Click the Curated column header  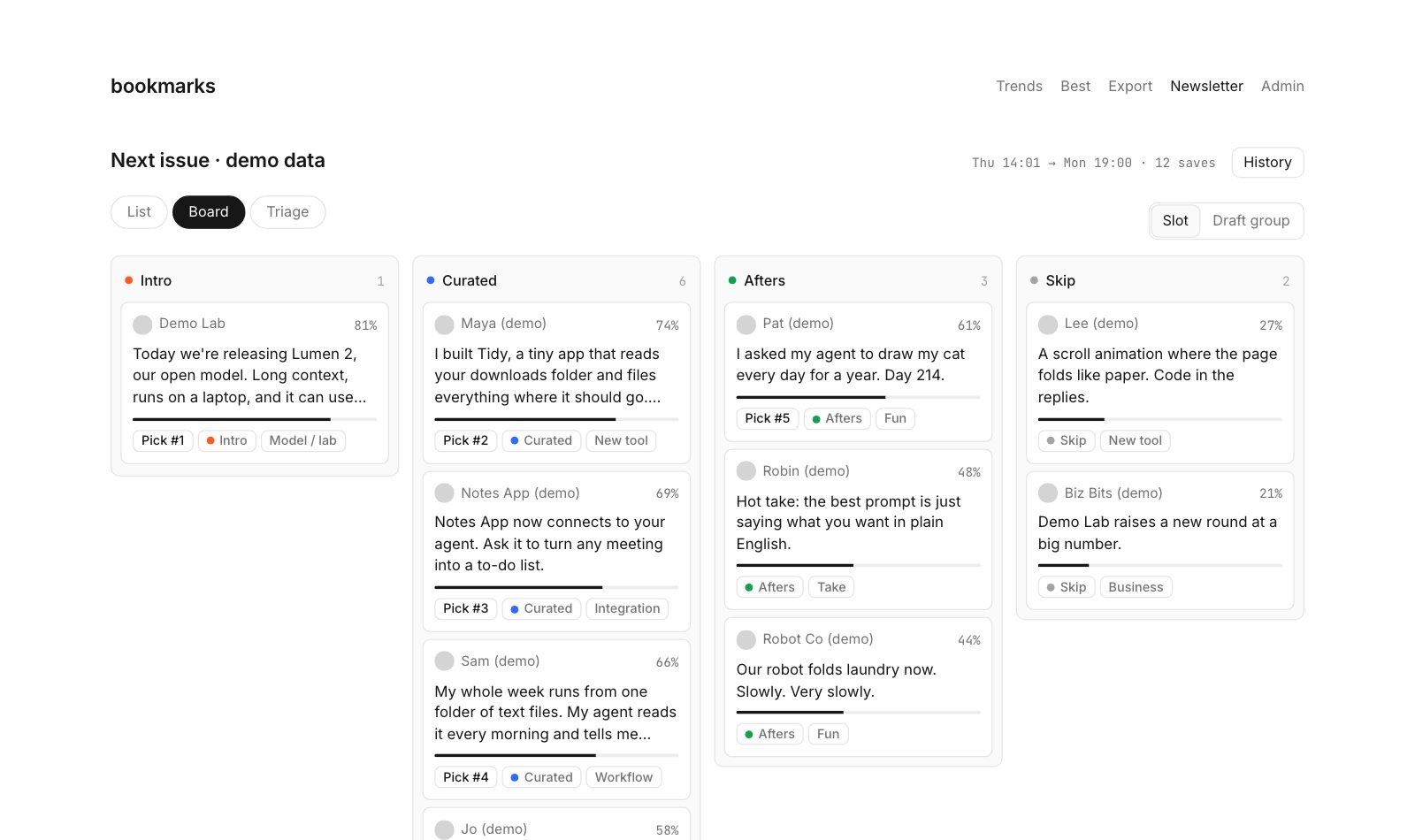(556, 280)
